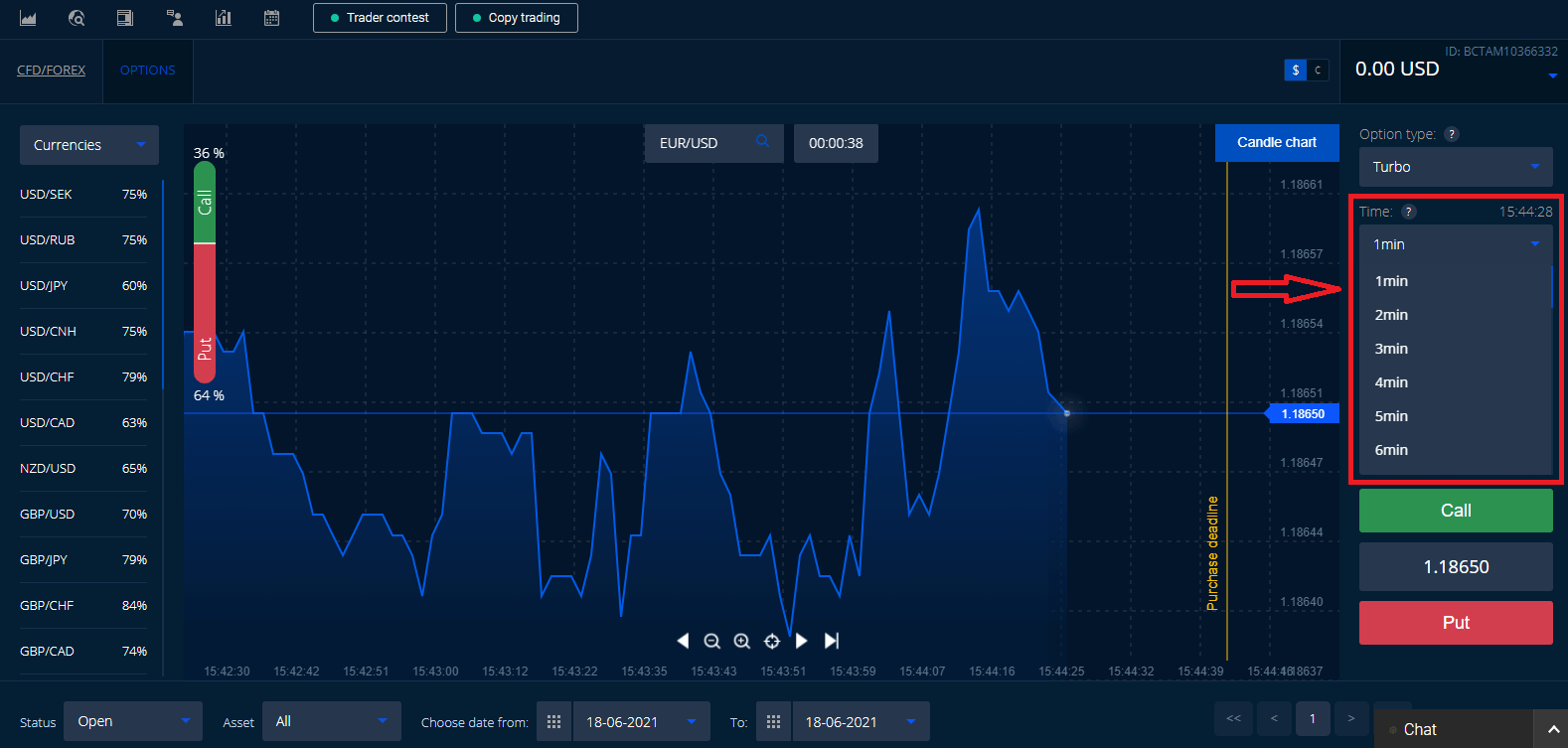Select 5min from time list

(1455, 416)
